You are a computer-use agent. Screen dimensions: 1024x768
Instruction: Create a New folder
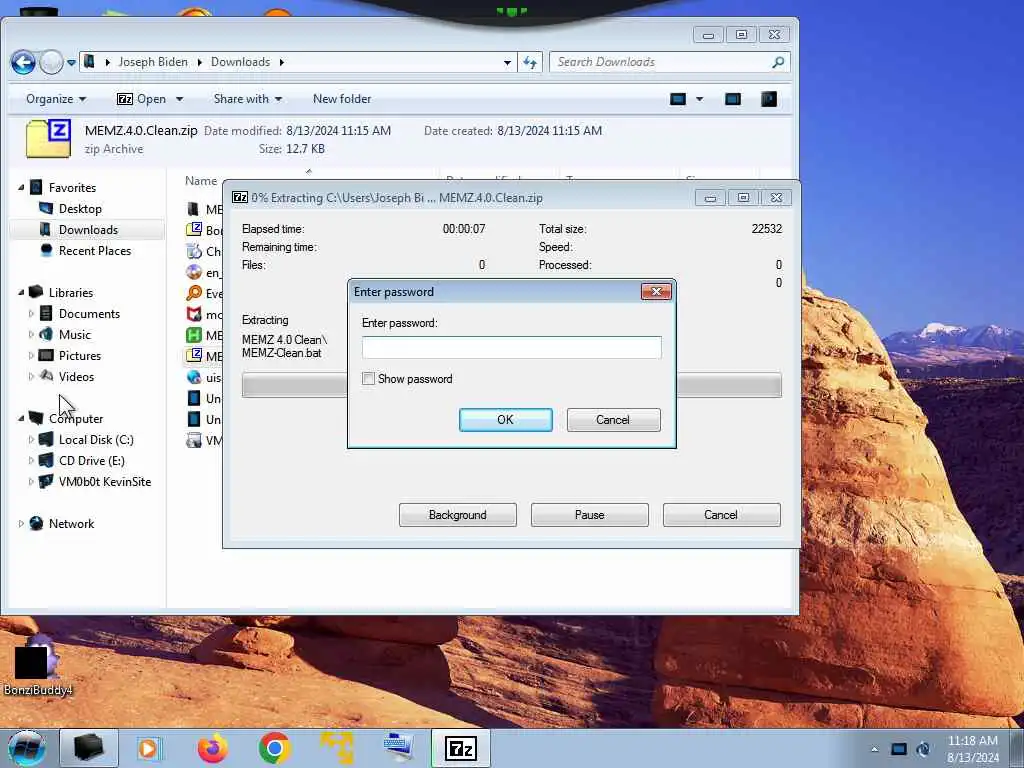[342, 99]
